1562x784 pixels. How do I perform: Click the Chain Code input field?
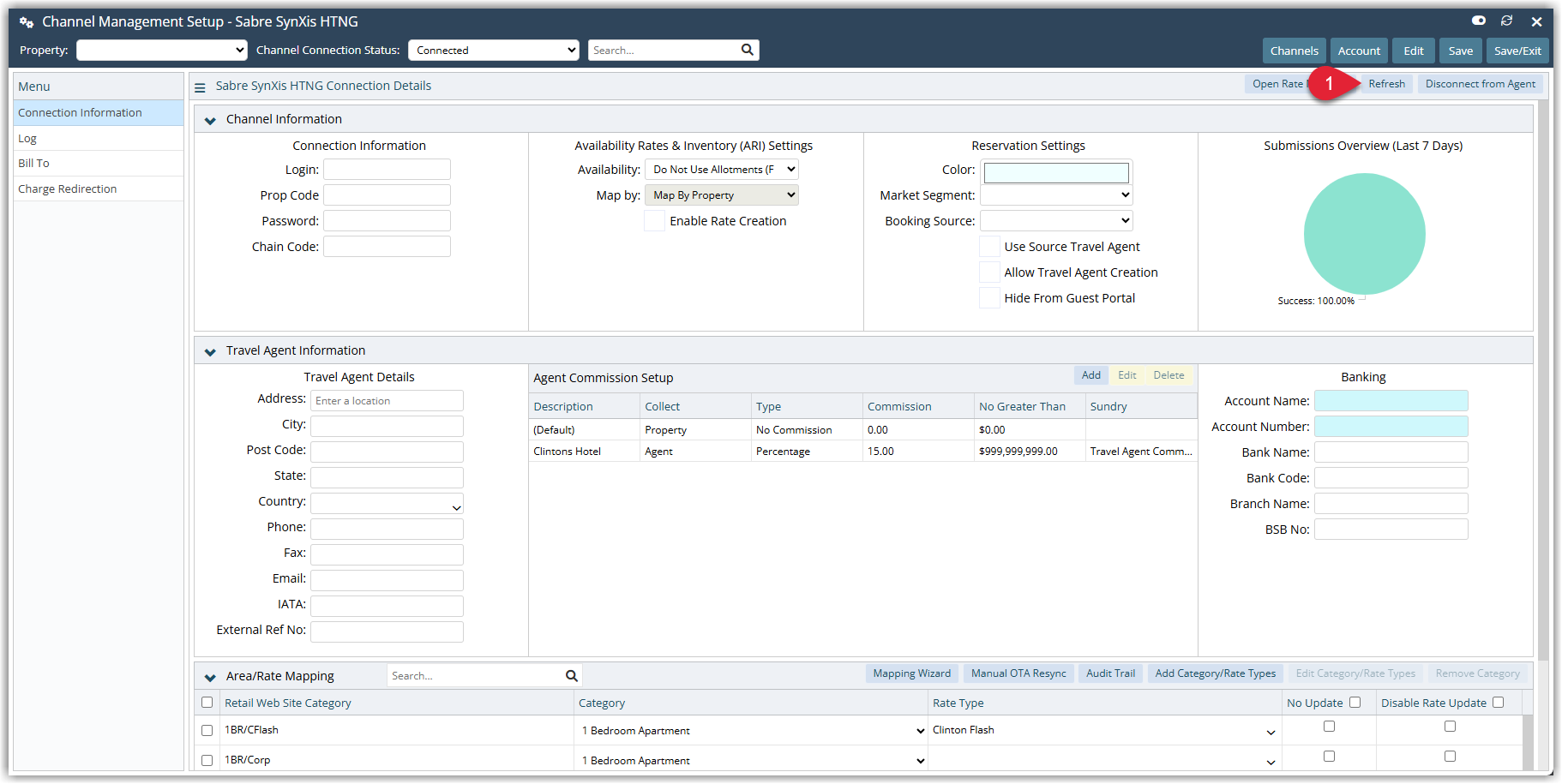pos(387,247)
